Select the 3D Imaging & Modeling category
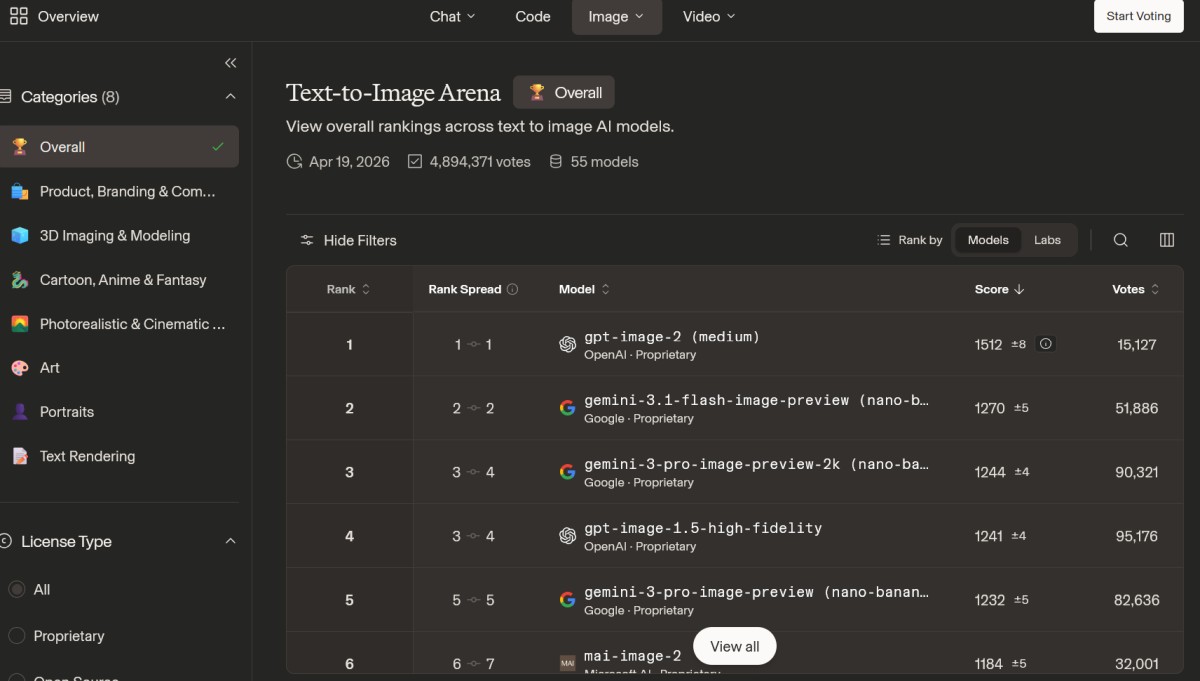Screen dimensions: 1200x681 click(114, 236)
